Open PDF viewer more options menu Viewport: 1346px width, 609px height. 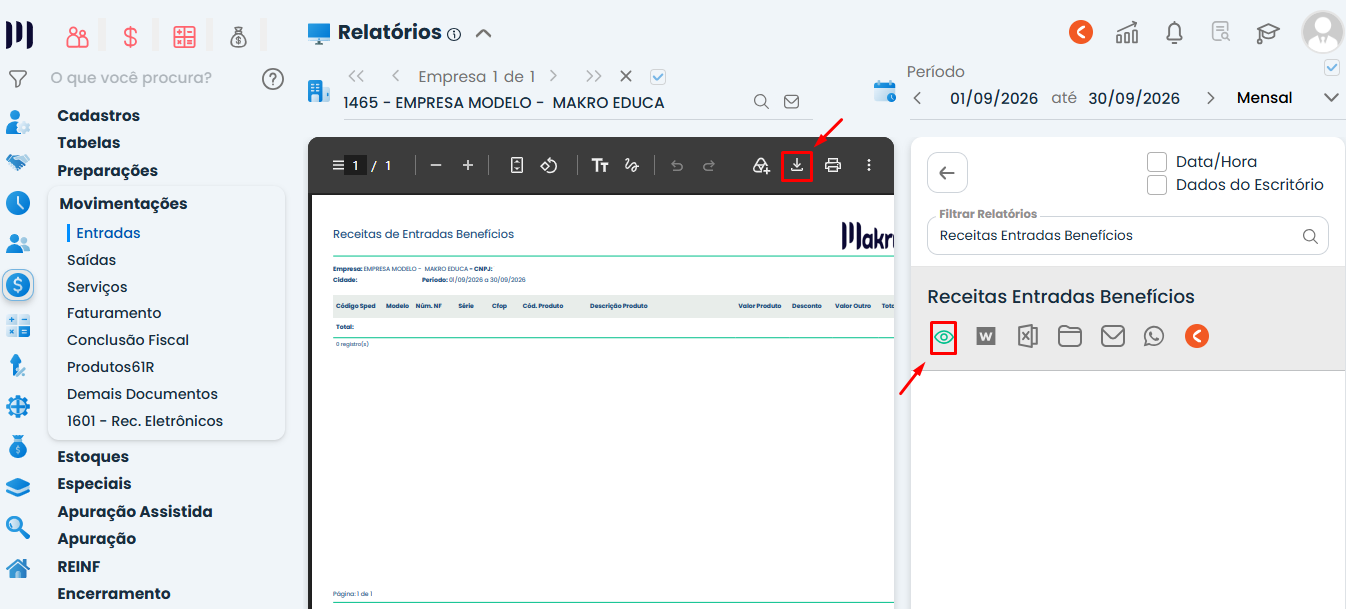tap(868, 166)
